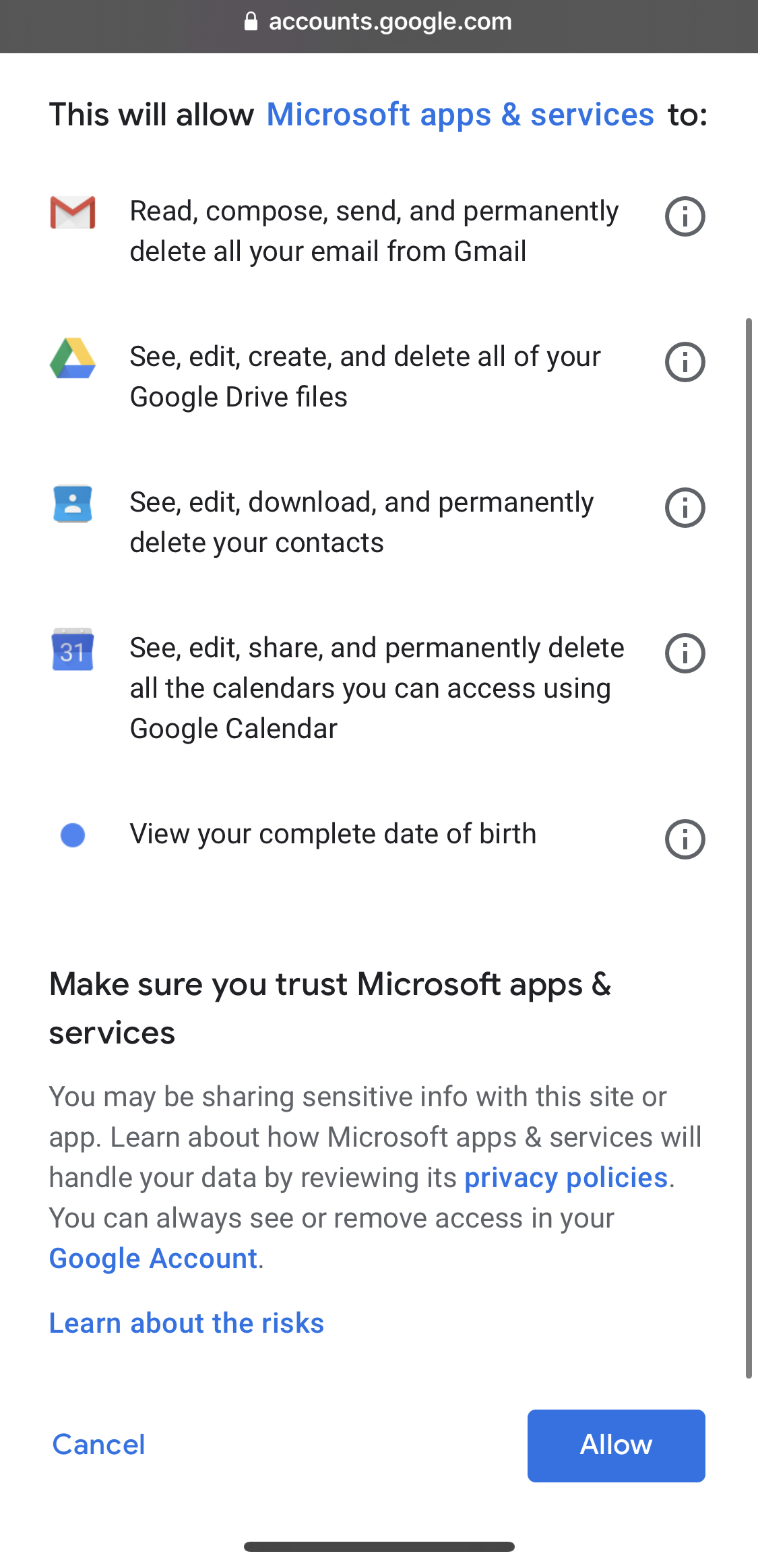
Task: Expand info for Gmail permission
Action: point(685,217)
